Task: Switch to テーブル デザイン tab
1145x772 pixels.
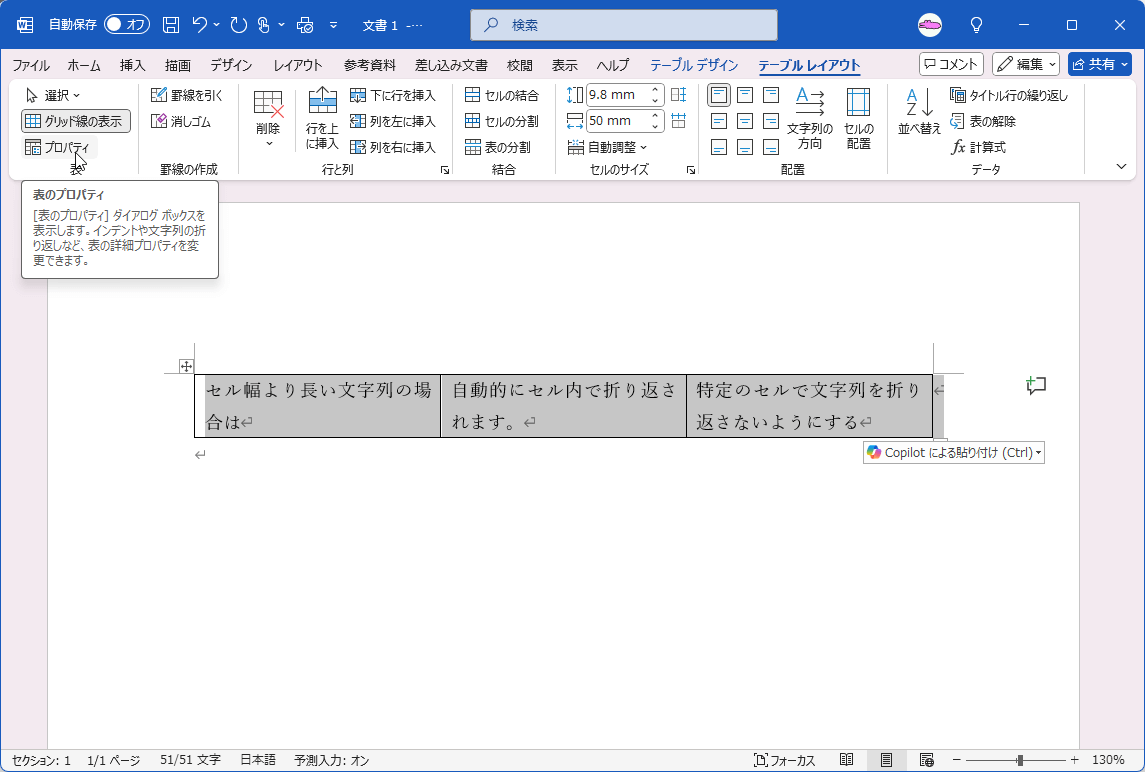Action: [694, 65]
